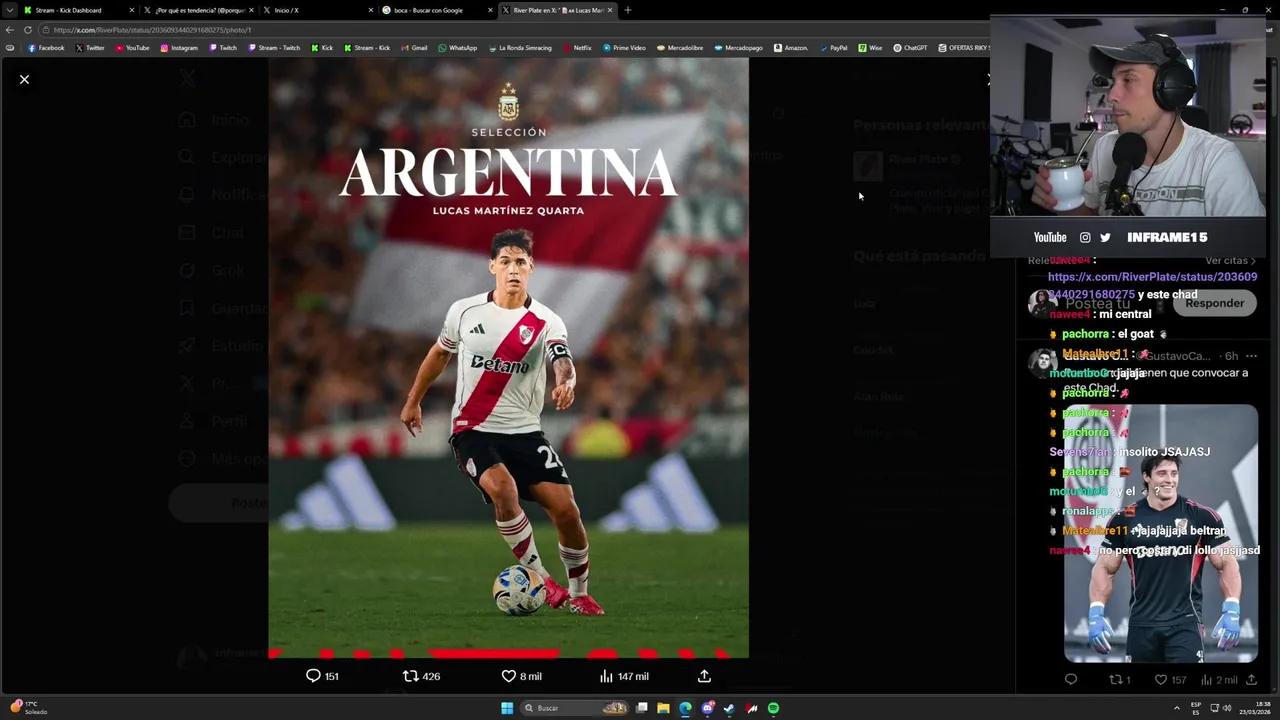Like the photo with the heart showing 8 mil
This screenshot has width=1280, height=720.
point(521,676)
